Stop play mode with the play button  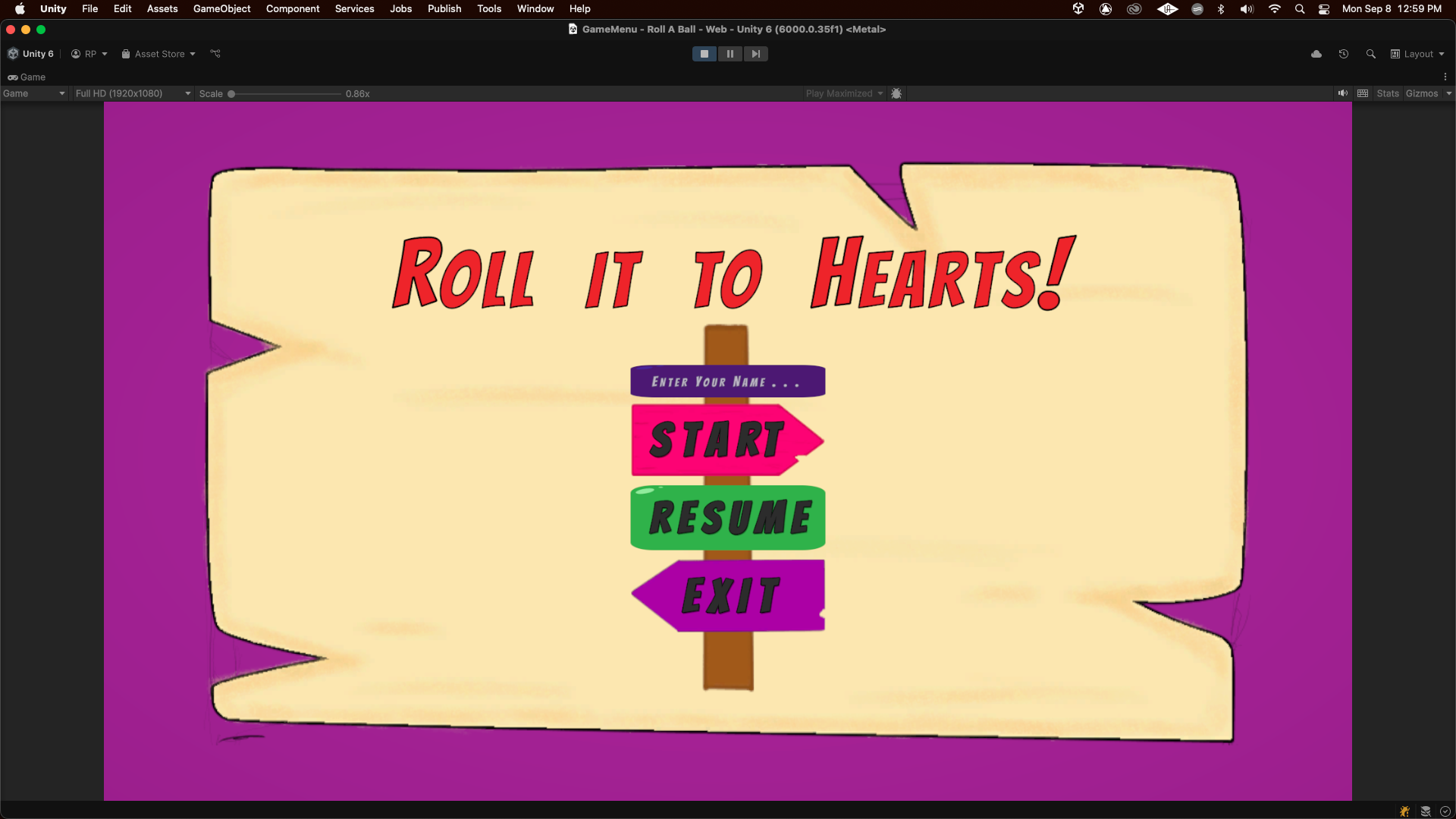[704, 54]
